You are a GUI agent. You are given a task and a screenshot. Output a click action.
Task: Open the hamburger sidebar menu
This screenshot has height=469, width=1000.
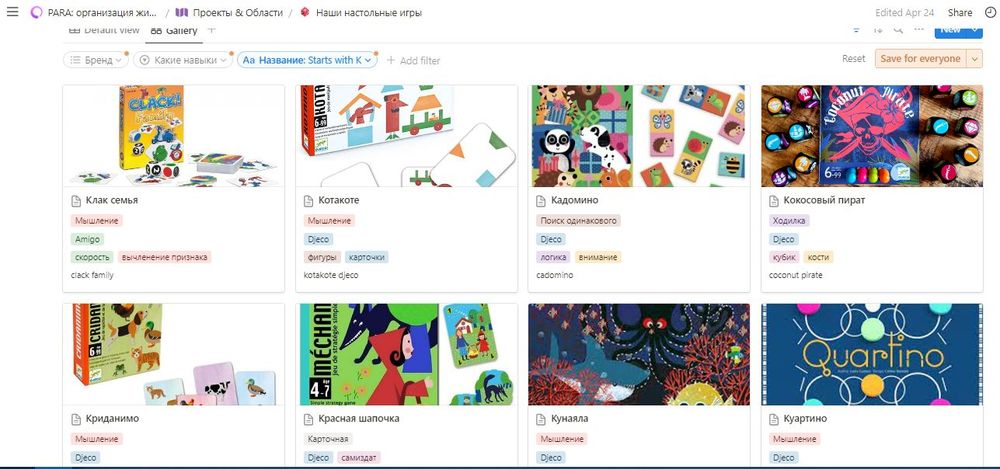(x=11, y=12)
